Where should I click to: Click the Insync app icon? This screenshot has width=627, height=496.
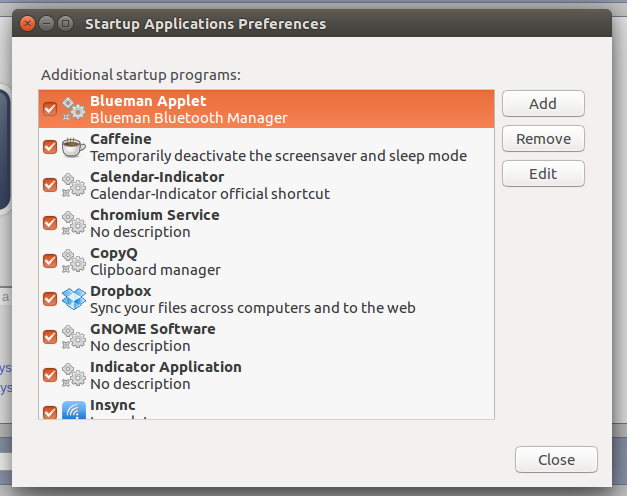coord(74,410)
